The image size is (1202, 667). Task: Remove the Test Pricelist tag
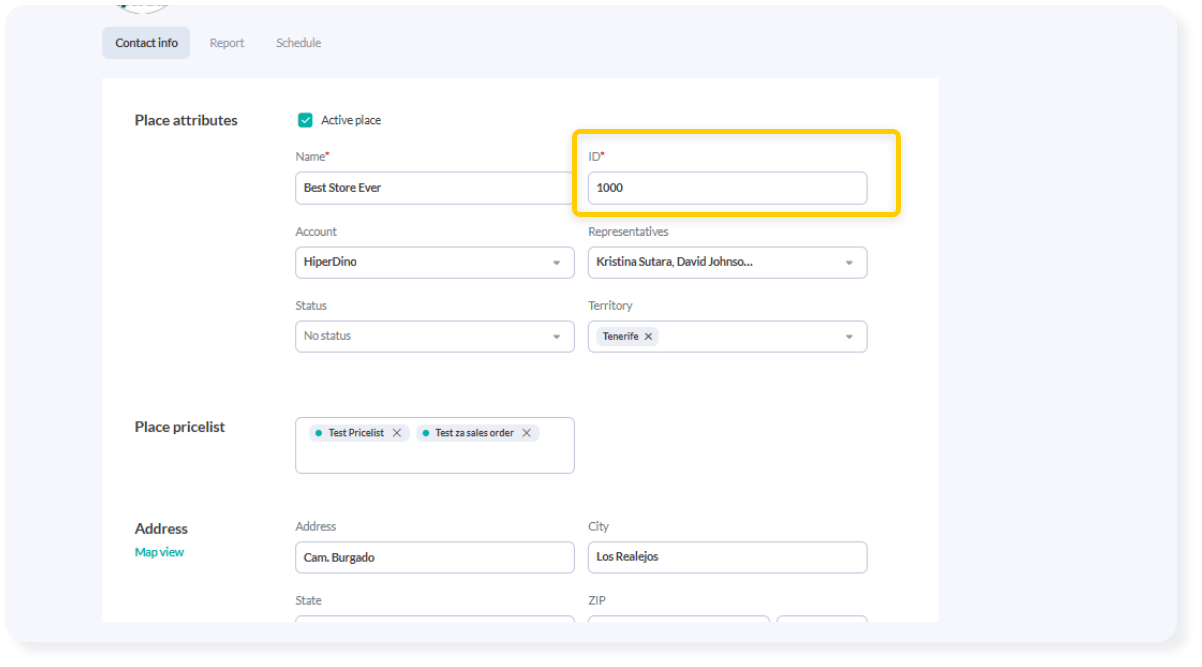[397, 433]
